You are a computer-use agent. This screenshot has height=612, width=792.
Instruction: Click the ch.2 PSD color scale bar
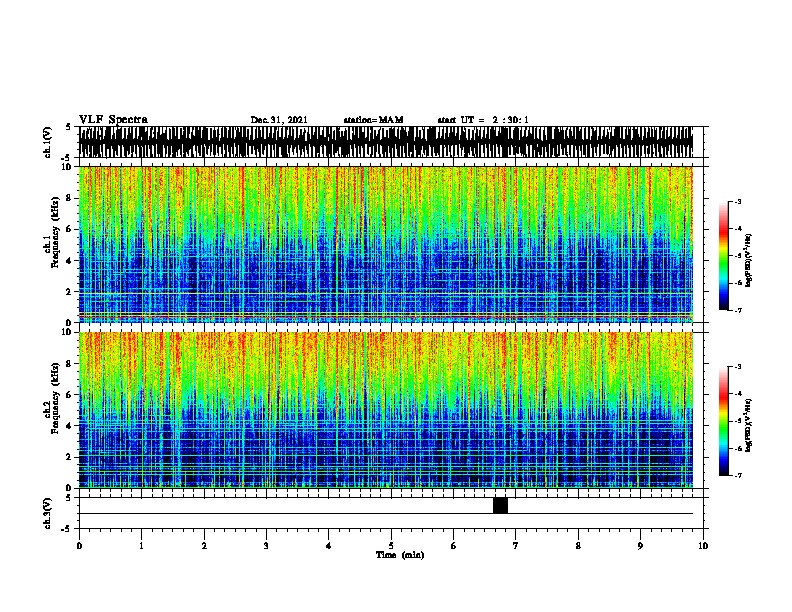[x=724, y=421]
